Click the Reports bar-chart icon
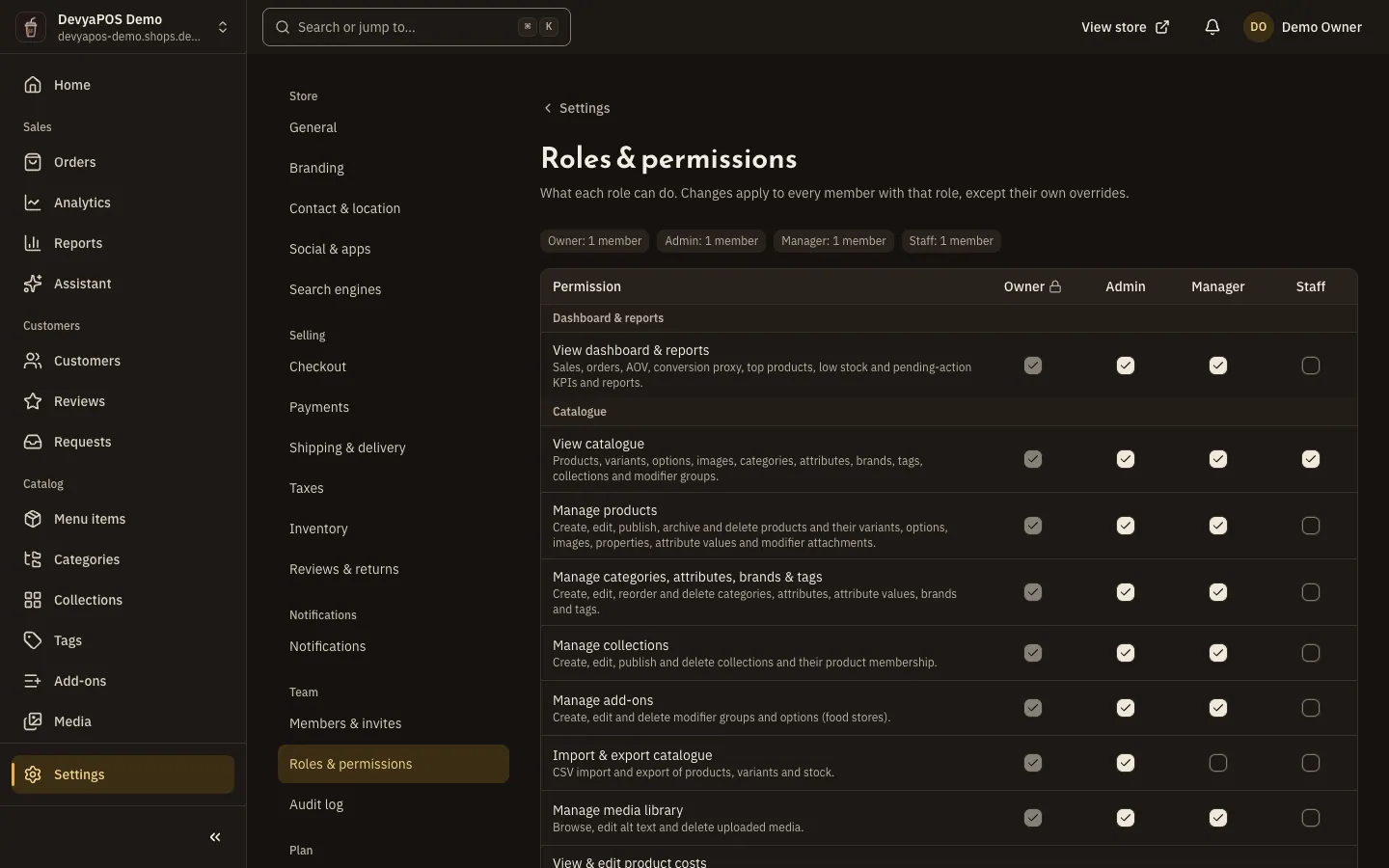1389x868 pixels. tap(33, 243)
